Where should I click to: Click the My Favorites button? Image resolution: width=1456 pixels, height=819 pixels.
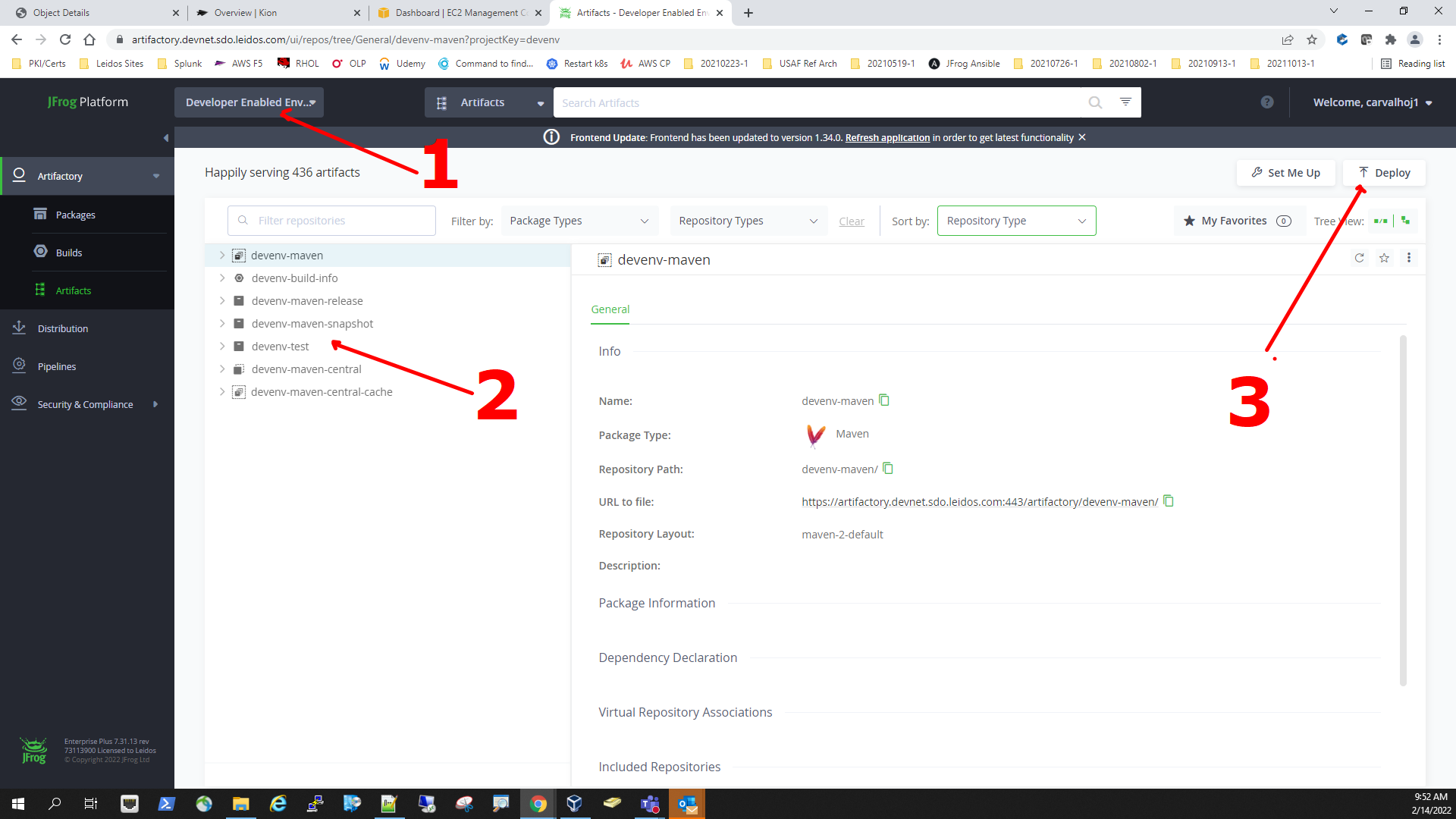pyautogui.click(x=1238, y=221)
